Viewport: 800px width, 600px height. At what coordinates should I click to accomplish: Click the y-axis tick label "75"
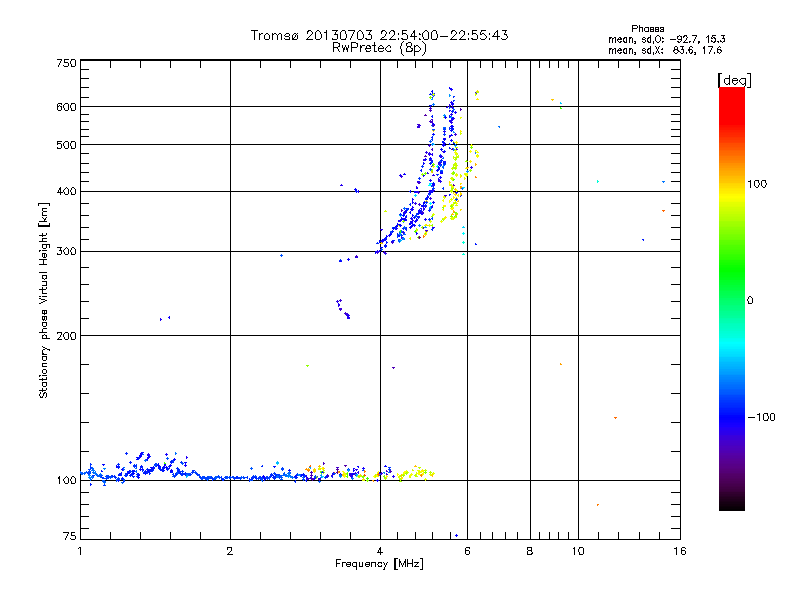tap(70, 536)
